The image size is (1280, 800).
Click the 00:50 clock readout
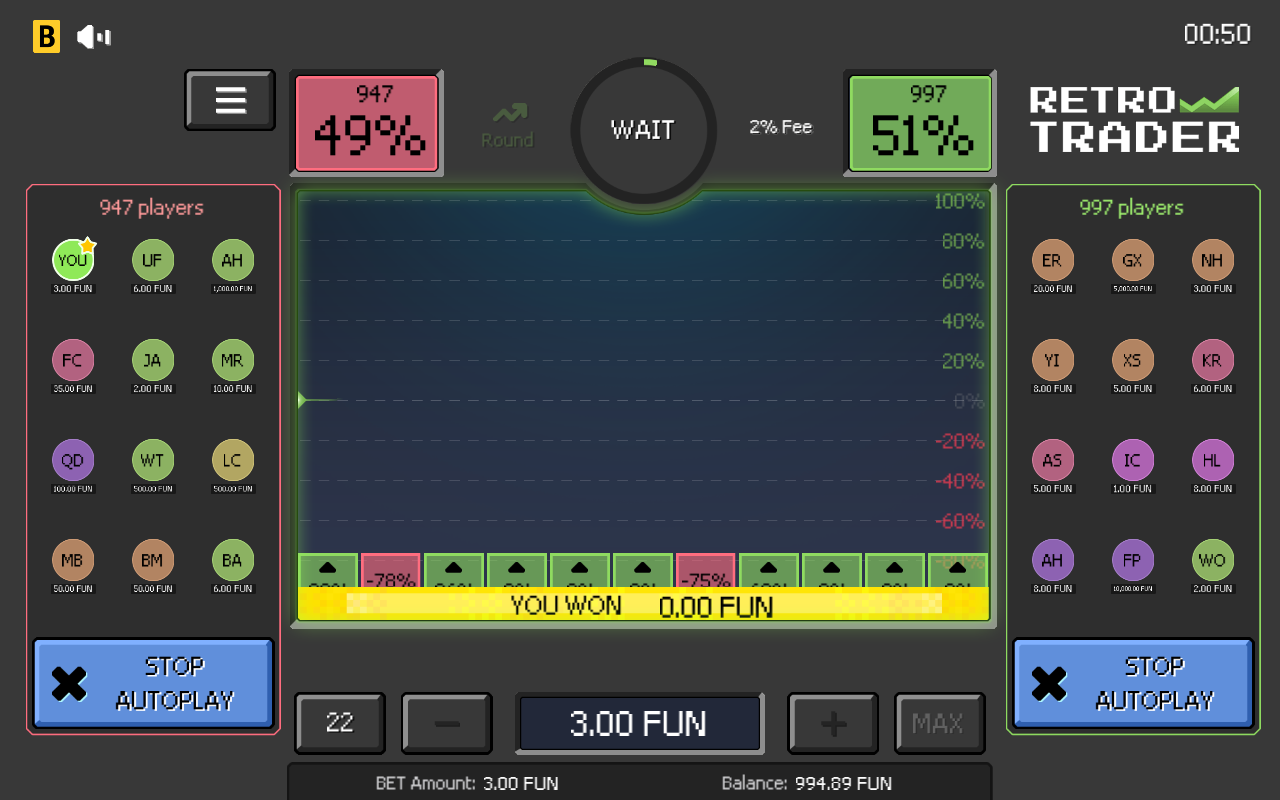tap(1217, 34)
